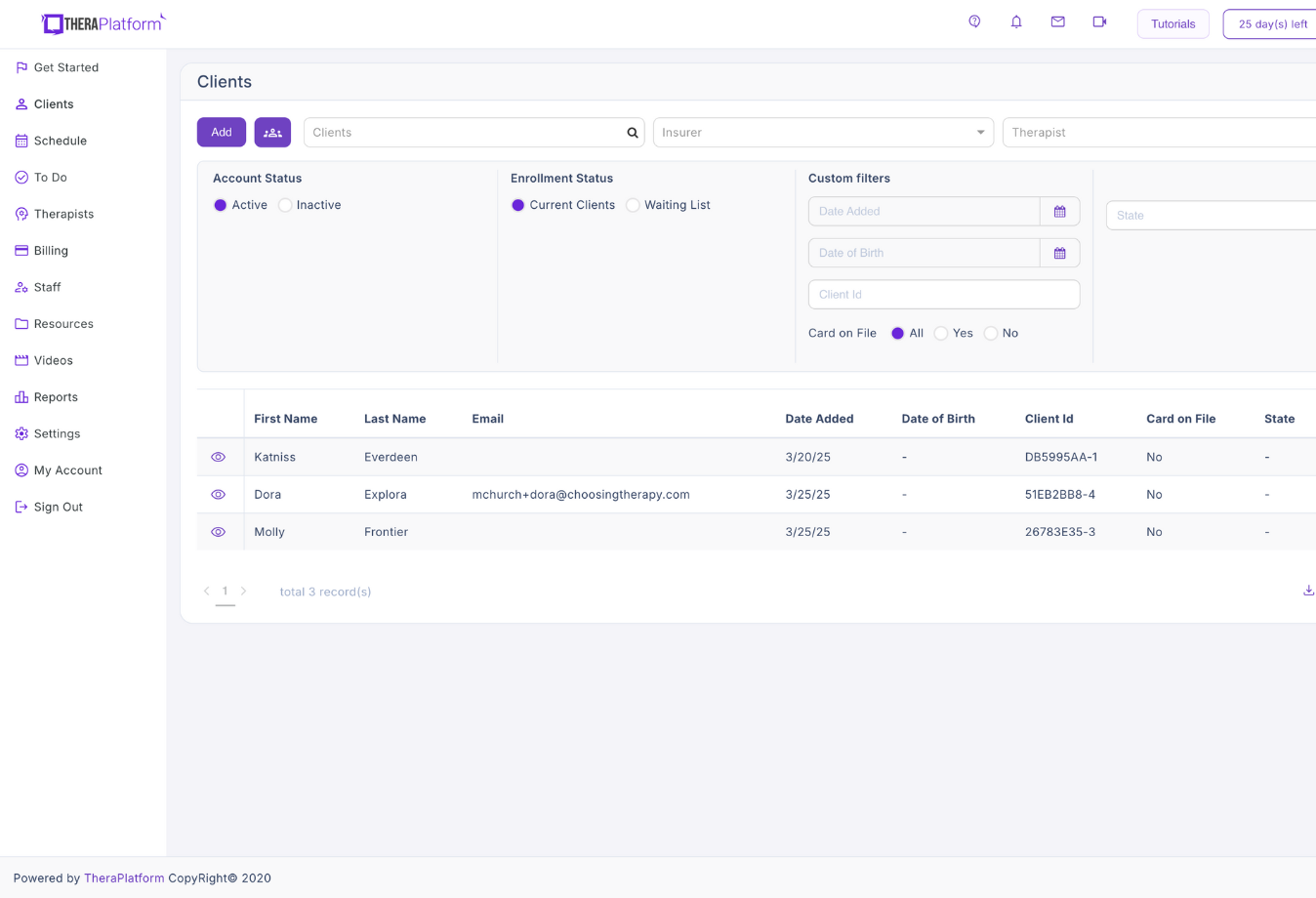This screenshot has height=898, width=1316.
Task: Click the Add client button
Action: click(x=222, y=133)
